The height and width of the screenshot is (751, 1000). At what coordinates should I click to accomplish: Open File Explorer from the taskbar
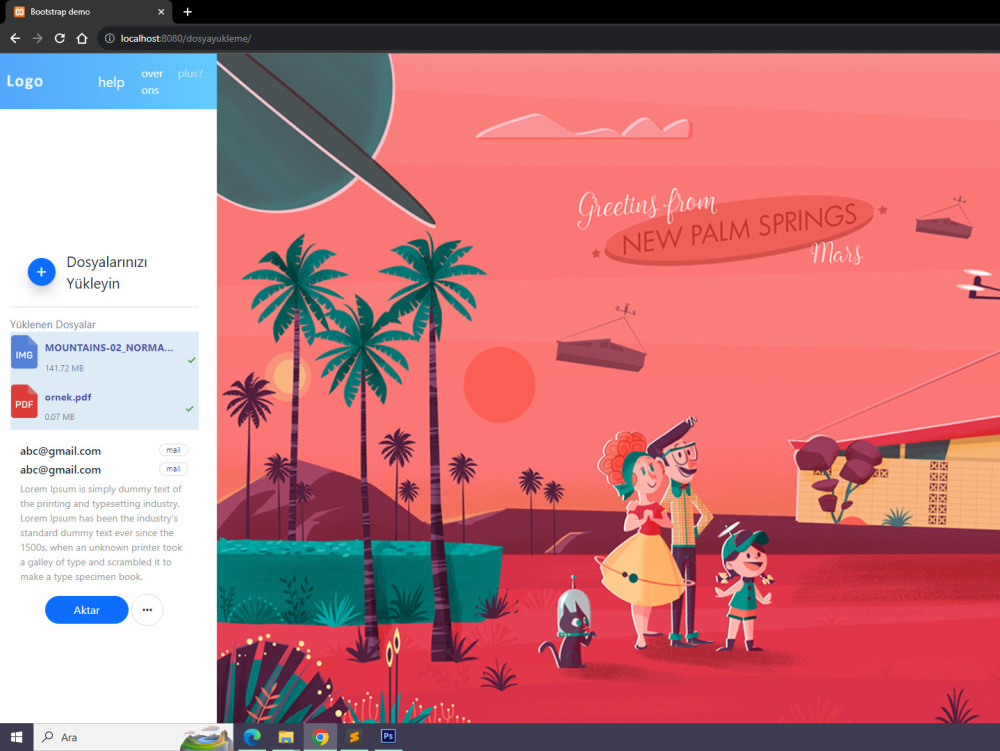point(286,737)
